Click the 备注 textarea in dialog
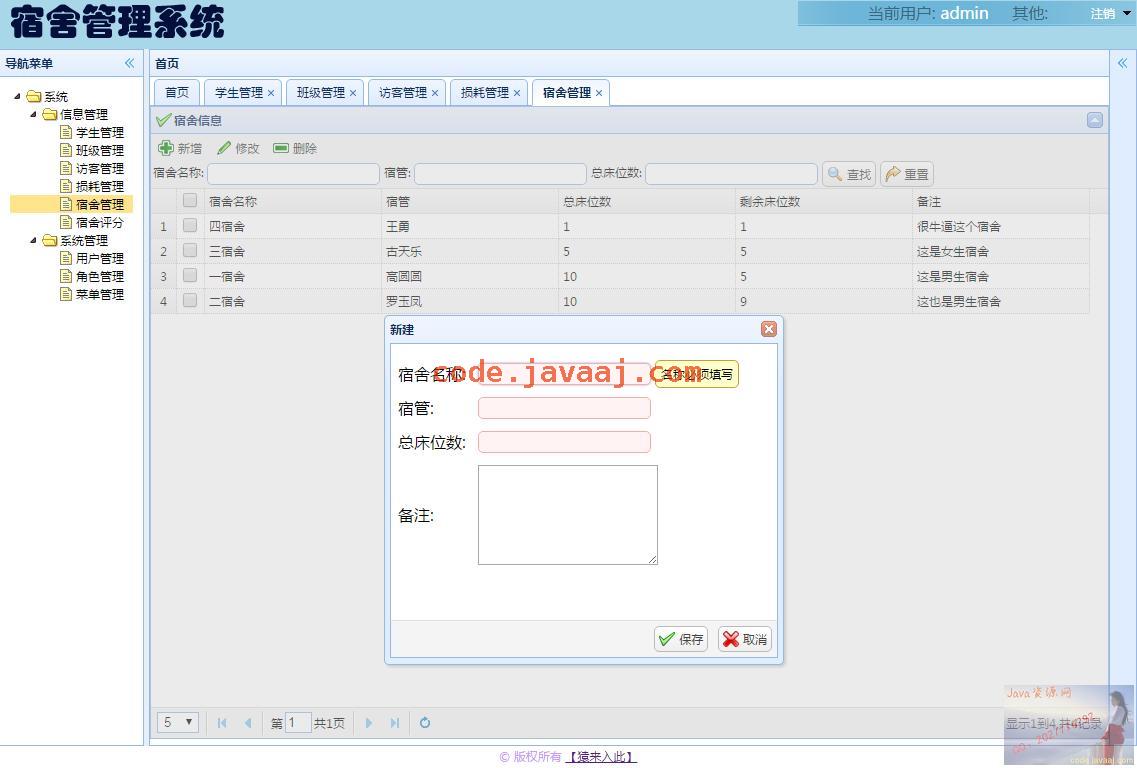 (x=567, y=514)
